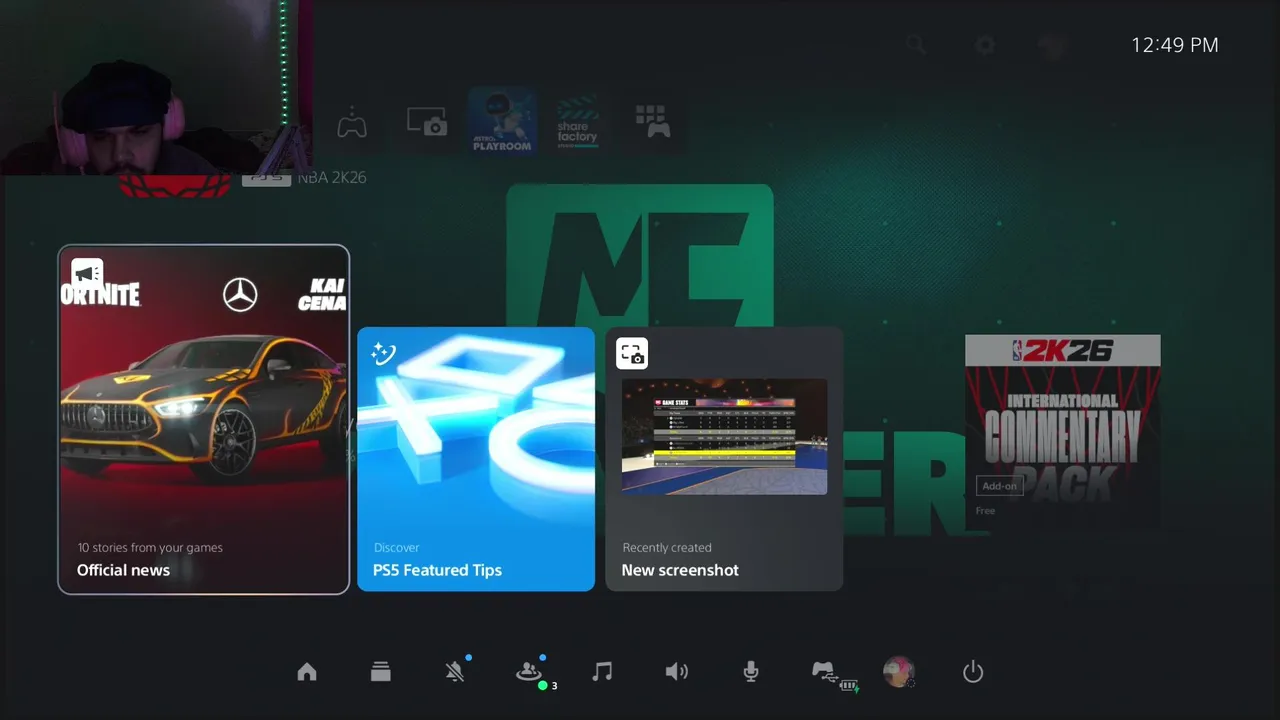
Task: Open the 2K26 International Commentary Pack add-on
Action: (x=1063, y=432)
